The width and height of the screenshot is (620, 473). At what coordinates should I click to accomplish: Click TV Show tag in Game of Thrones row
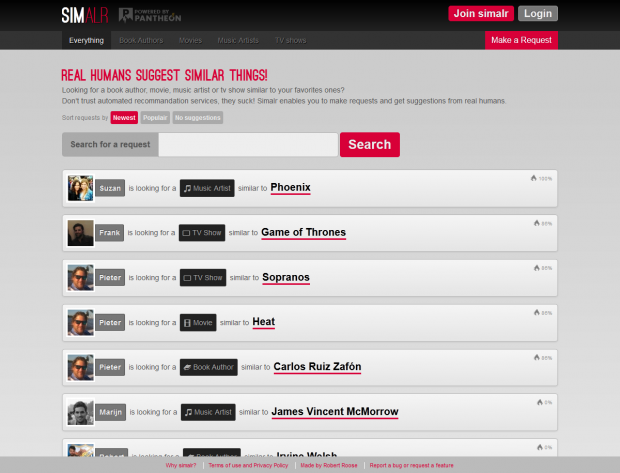click(202, 233)
